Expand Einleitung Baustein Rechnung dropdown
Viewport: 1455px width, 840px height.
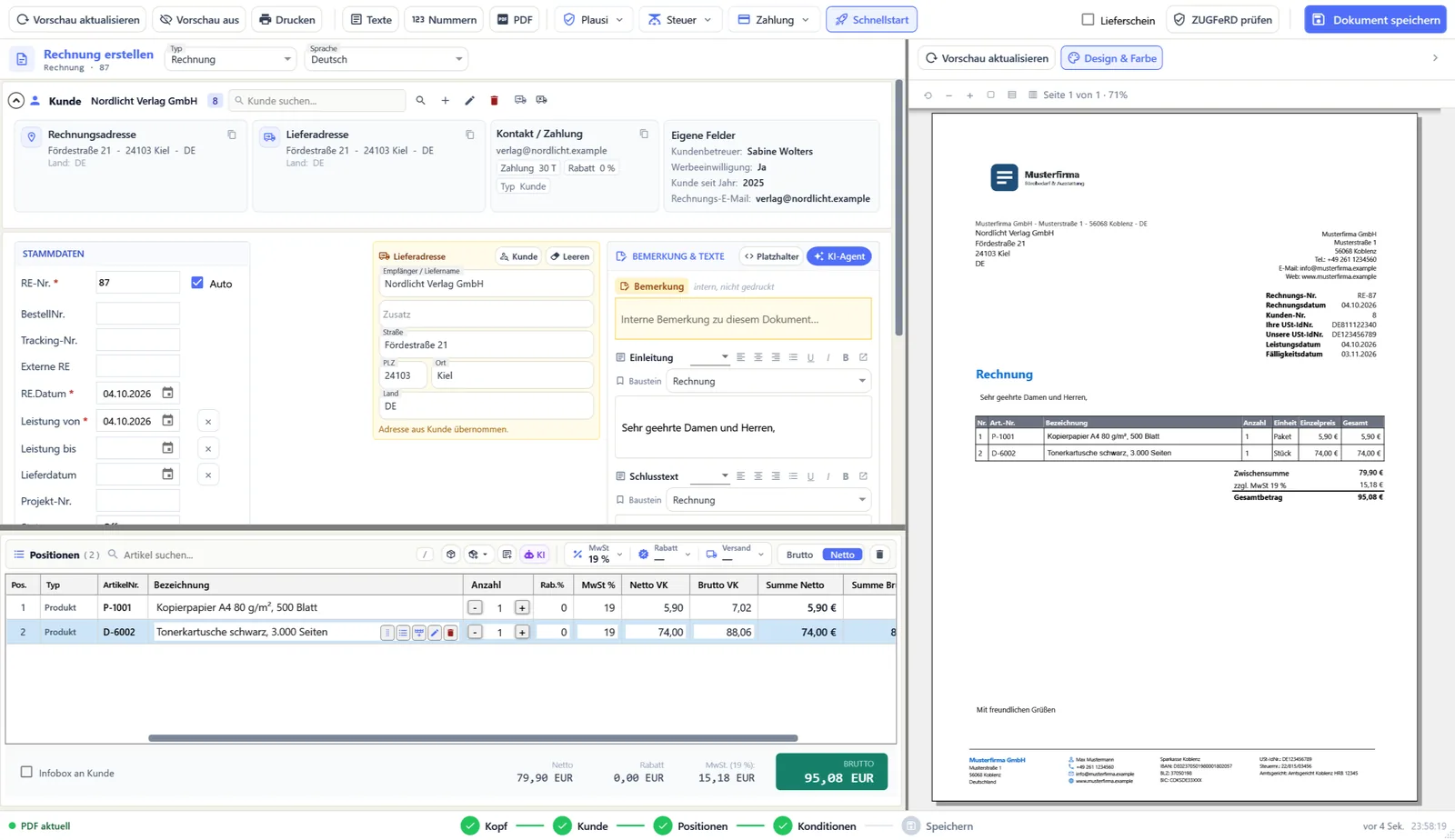768,382
